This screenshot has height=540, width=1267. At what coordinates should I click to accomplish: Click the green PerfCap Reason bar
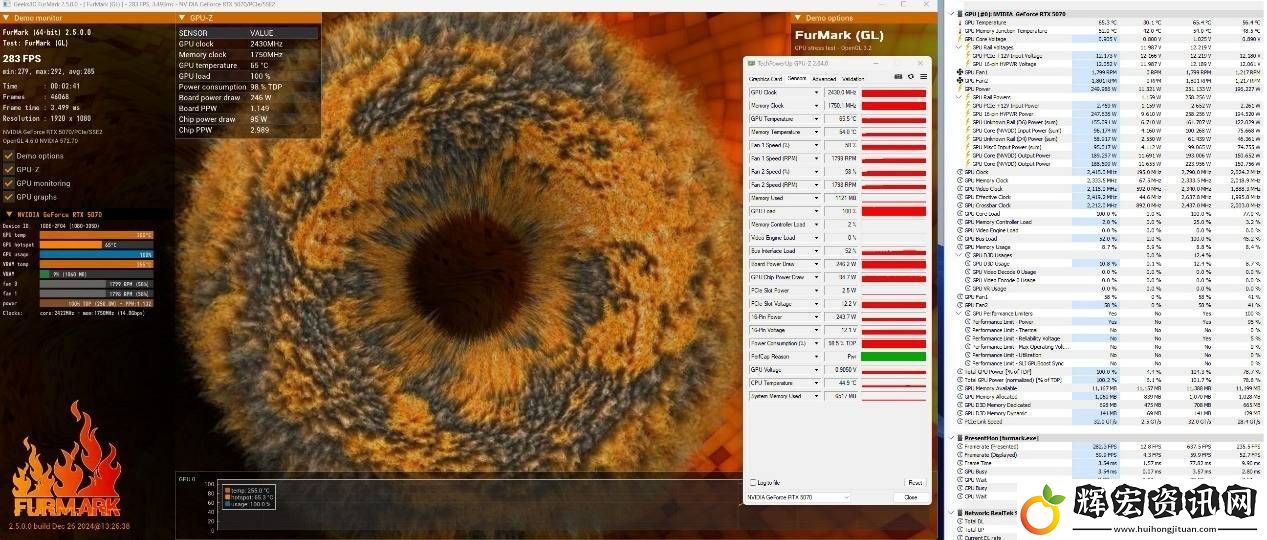coord(893,356)
